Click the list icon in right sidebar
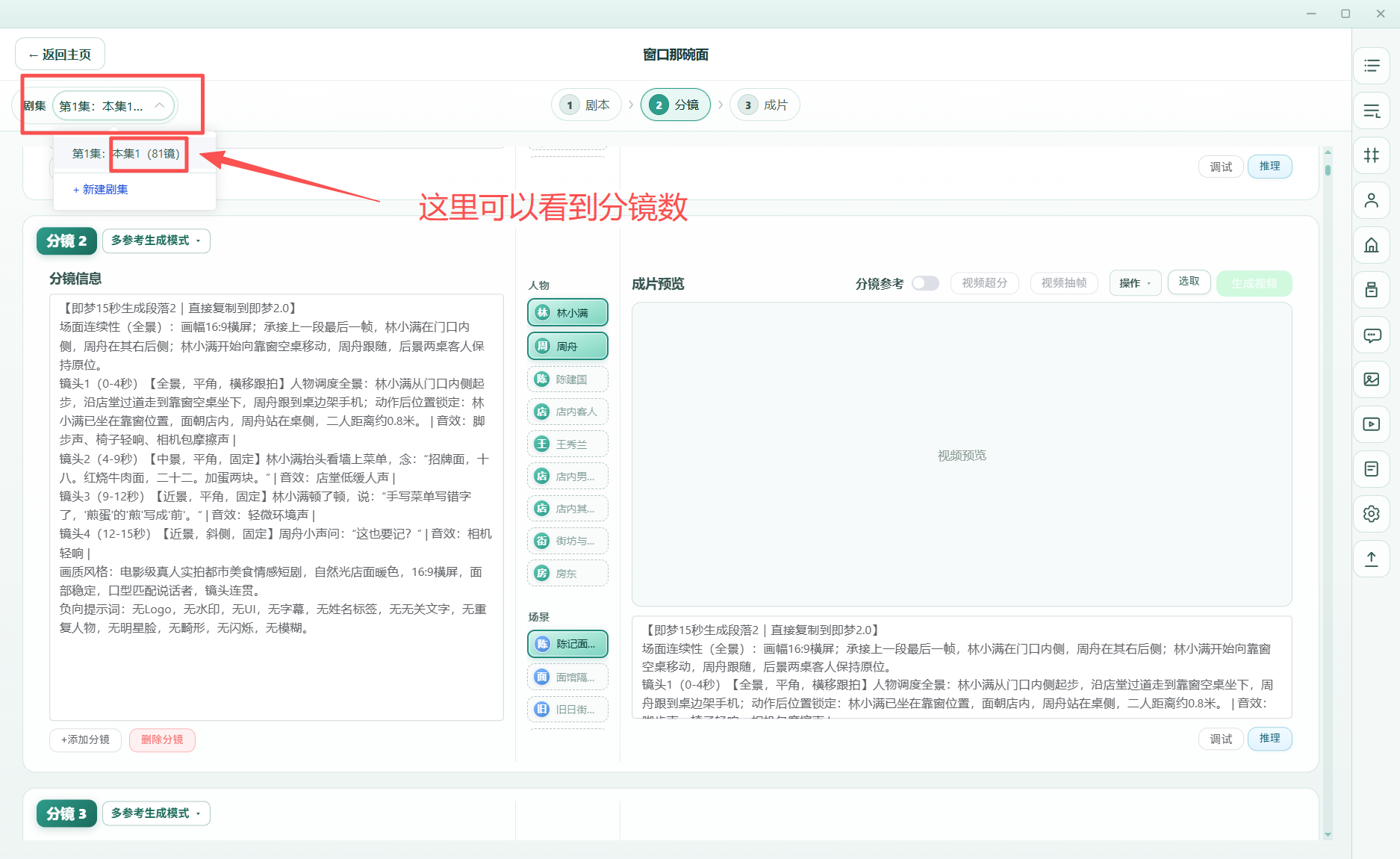This screenshot has width=1400, height=859. [1372, 66]
